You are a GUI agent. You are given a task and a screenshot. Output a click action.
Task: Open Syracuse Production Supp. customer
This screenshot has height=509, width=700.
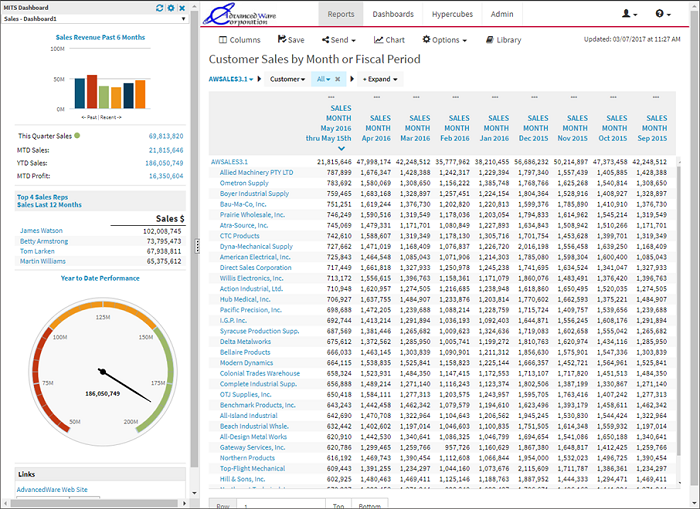point(259,331)
